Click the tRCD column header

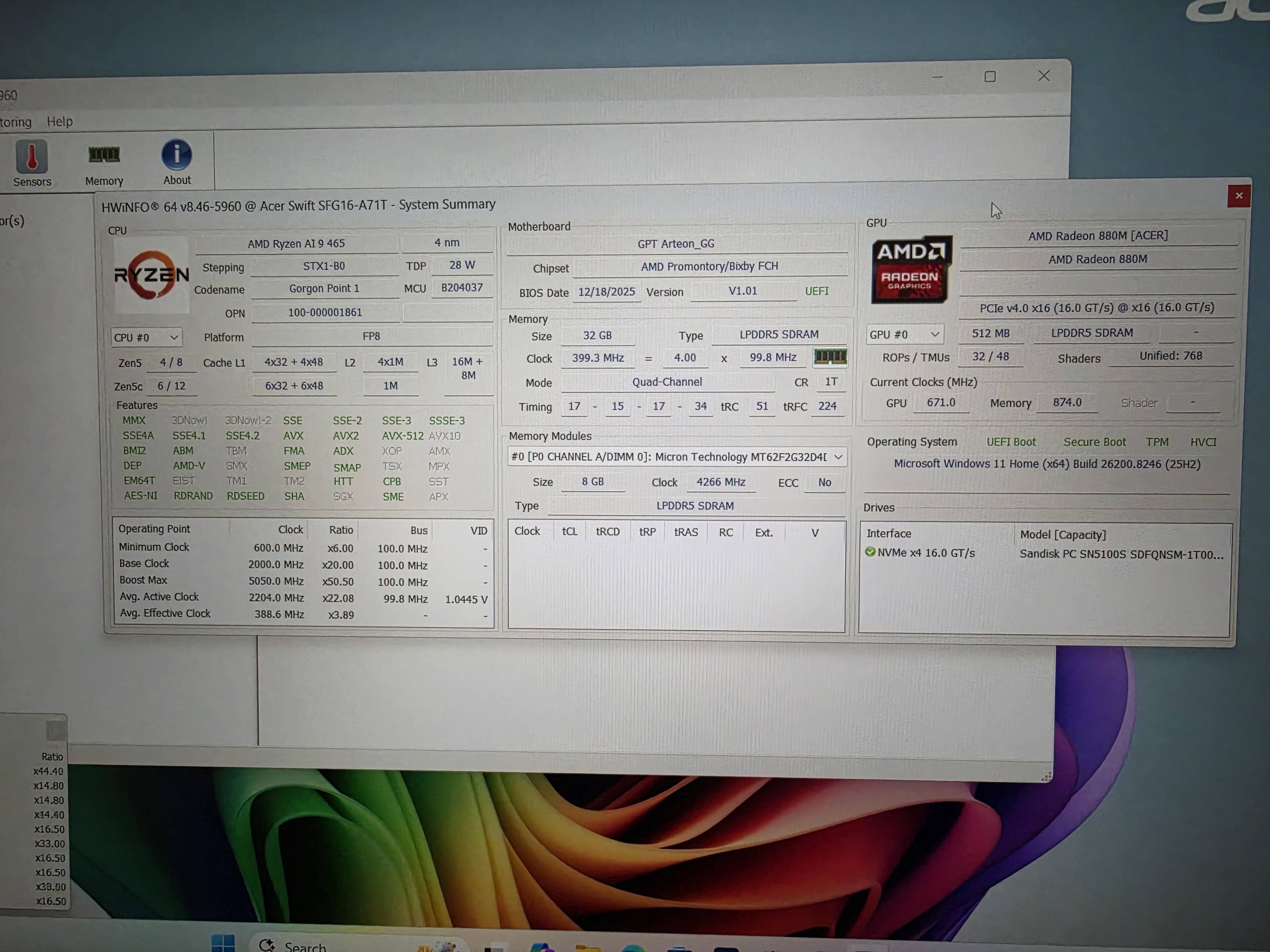pos(608,532)
